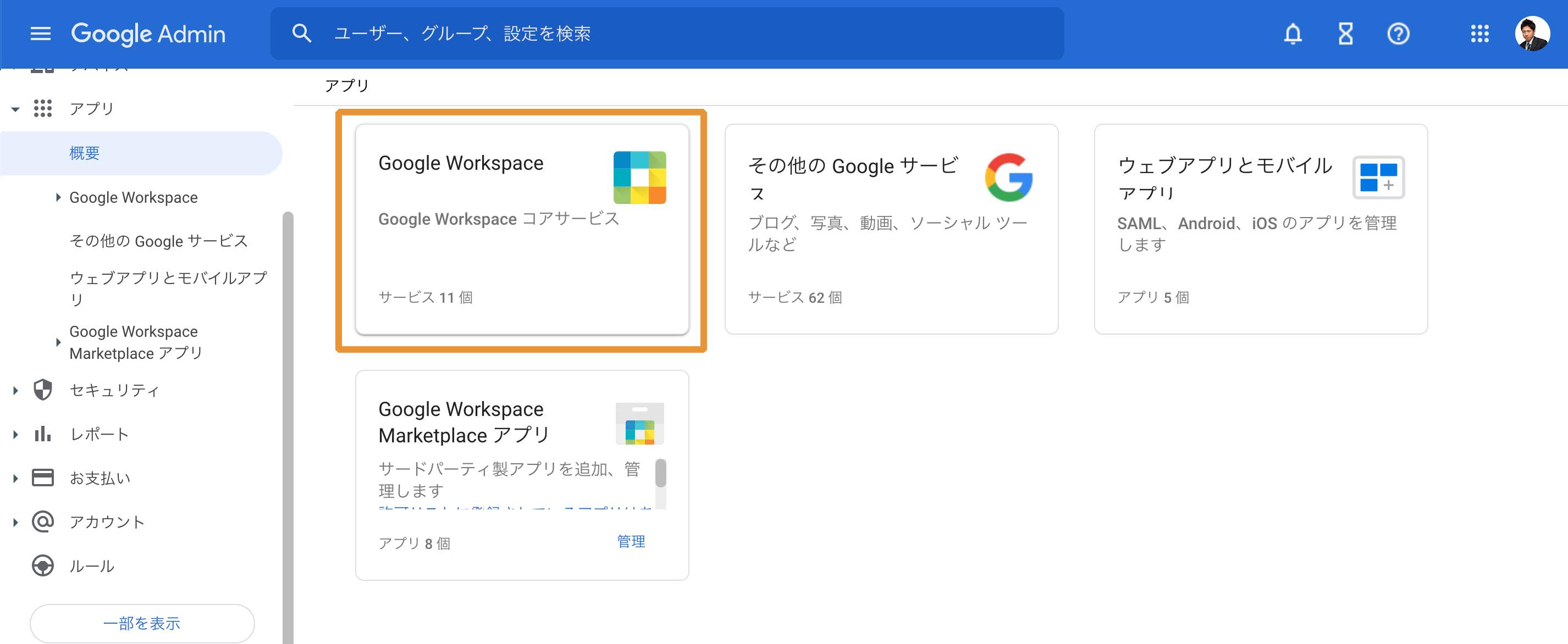Open the アカウント sidebar label
The width and height of the screenshot is (1568, 644).
point(107,522)
